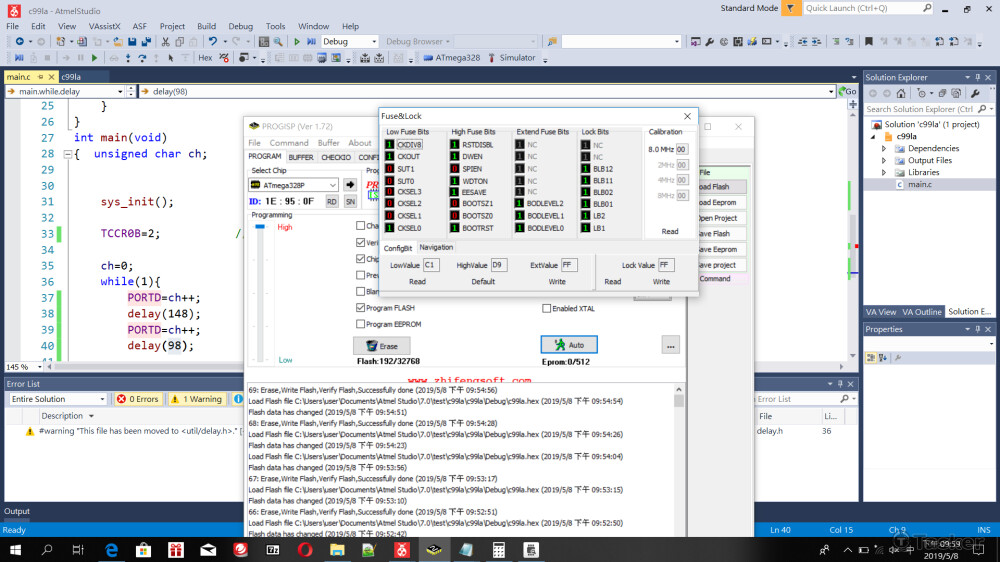Image resolution: width=1000 pixels, height=562 pixels.
Task: Click the Start Without Debugging play icon
Action: tap(297, 42)
